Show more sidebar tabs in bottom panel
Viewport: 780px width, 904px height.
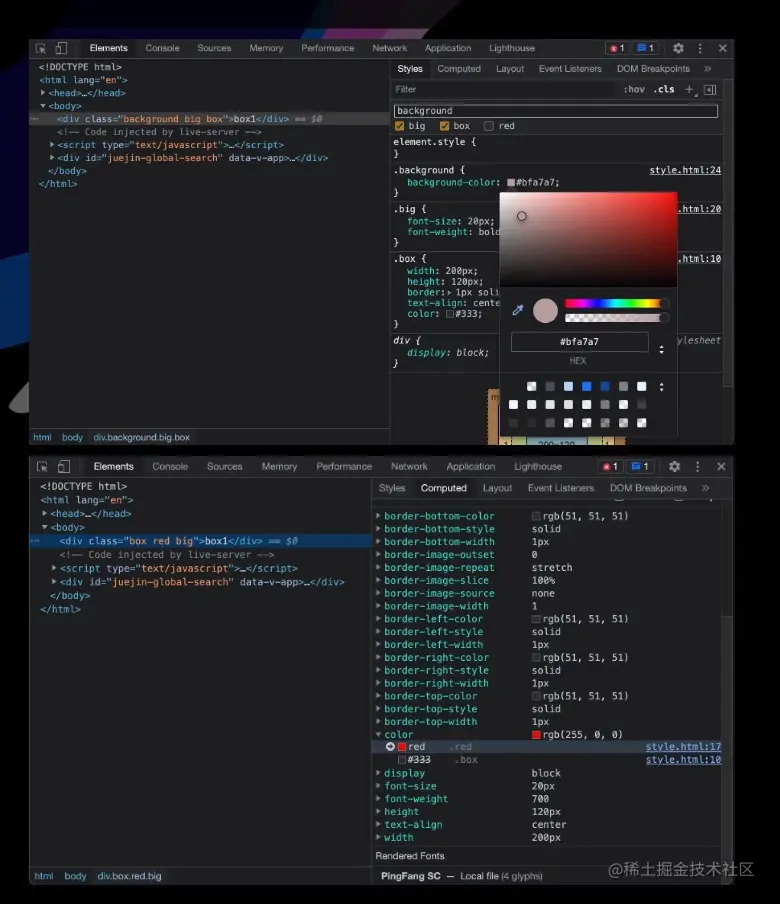[706, 488]
